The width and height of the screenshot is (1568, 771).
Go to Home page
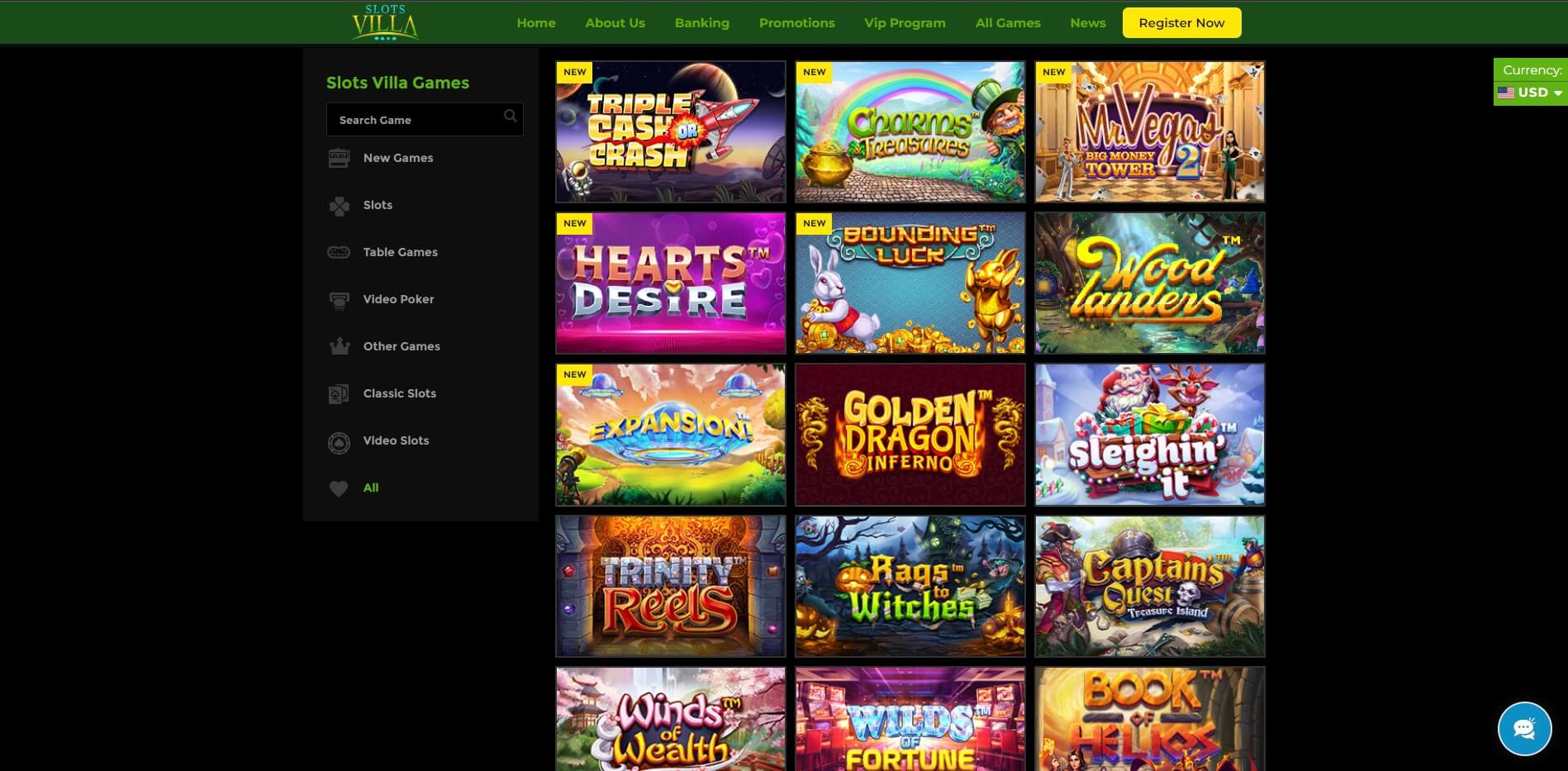point(536,23)
